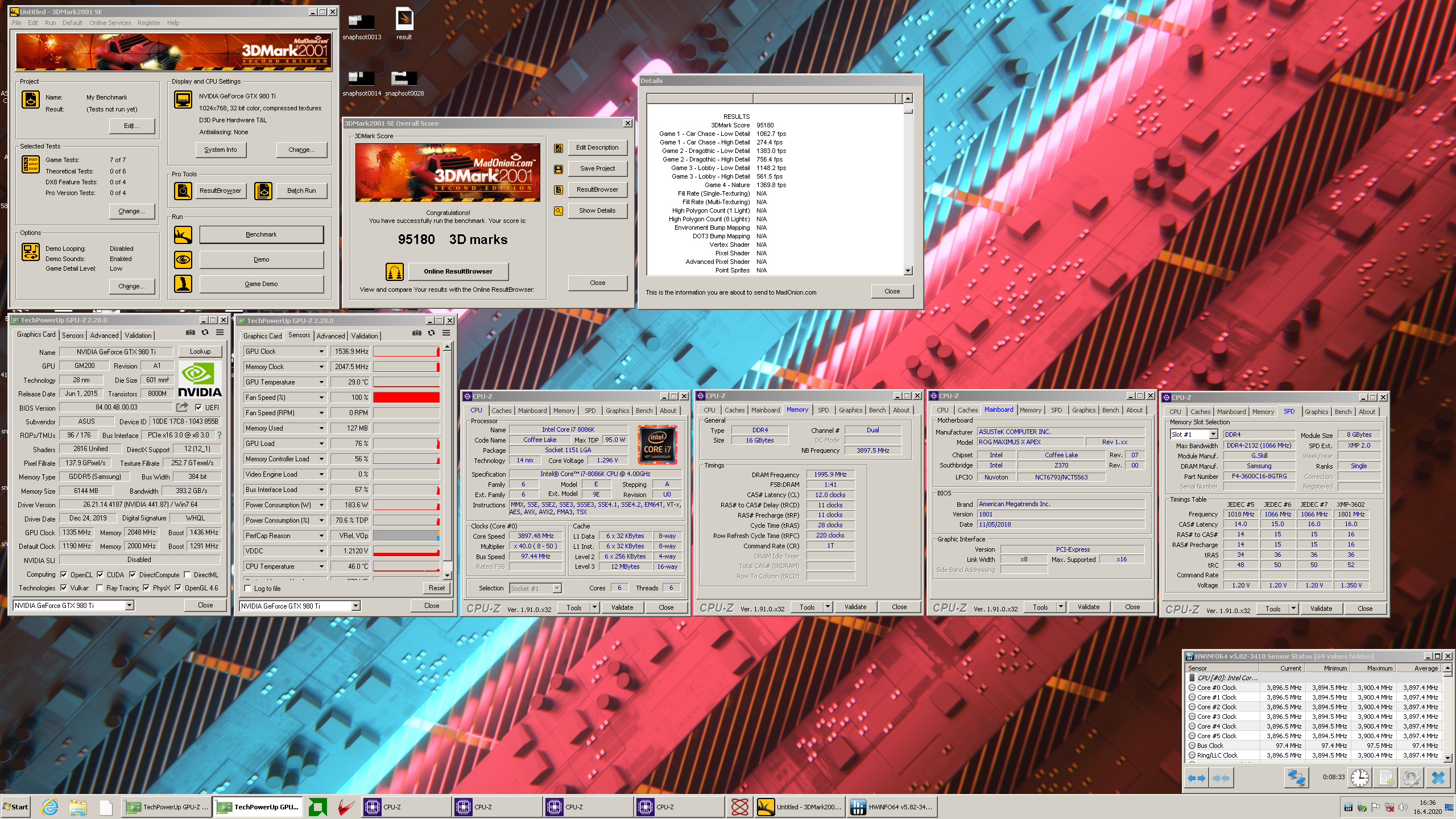Click the magnifier icon beside Show Details
Image resolution: width=1456 pixels, height=819 pixels.
coord(559,211)
